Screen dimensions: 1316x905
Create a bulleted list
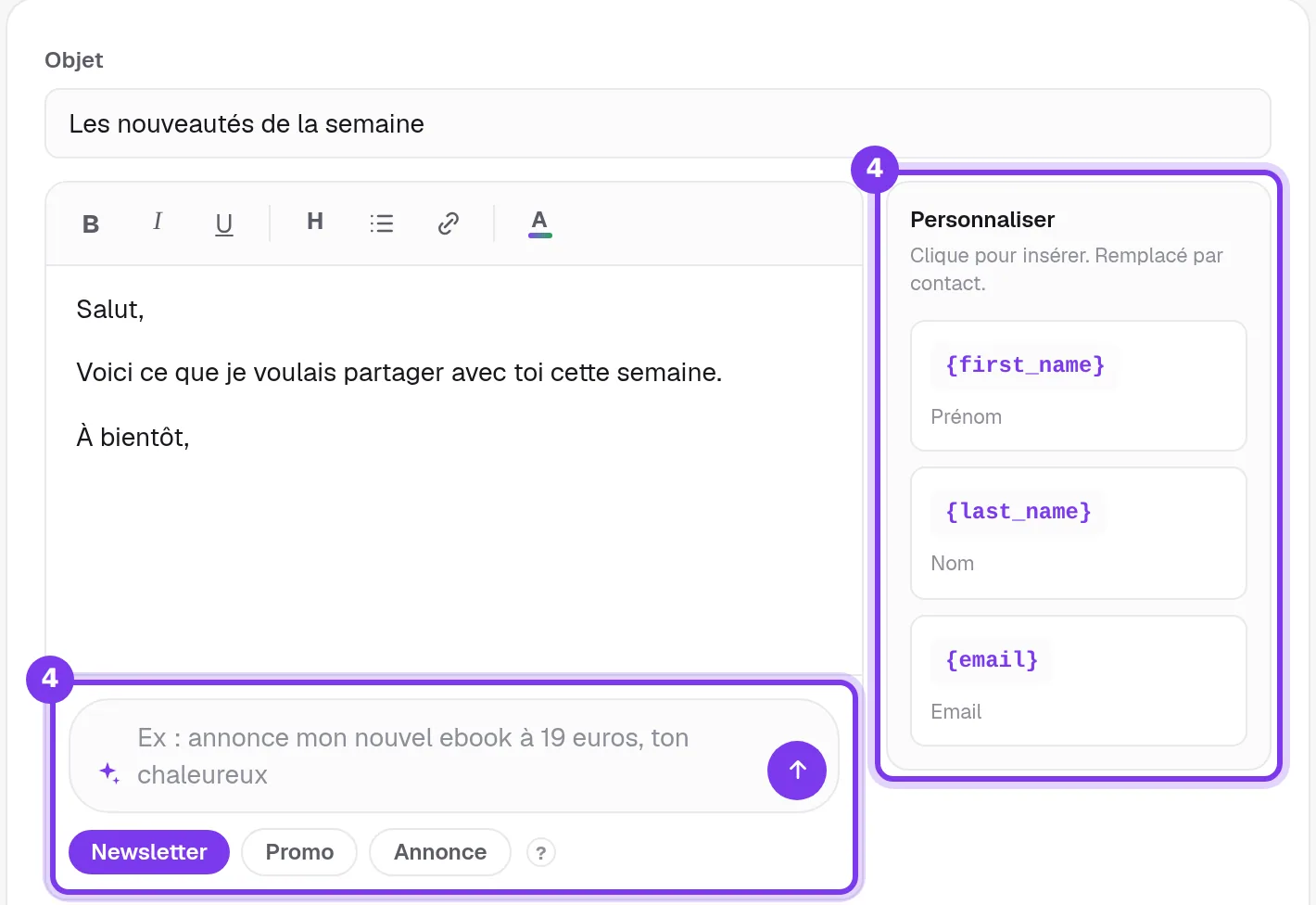(382, 223)
